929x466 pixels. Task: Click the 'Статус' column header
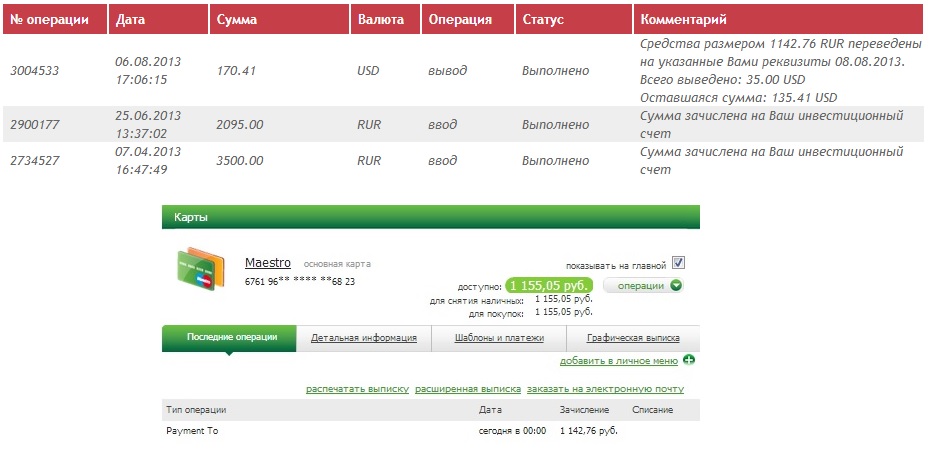pos(543,19)
